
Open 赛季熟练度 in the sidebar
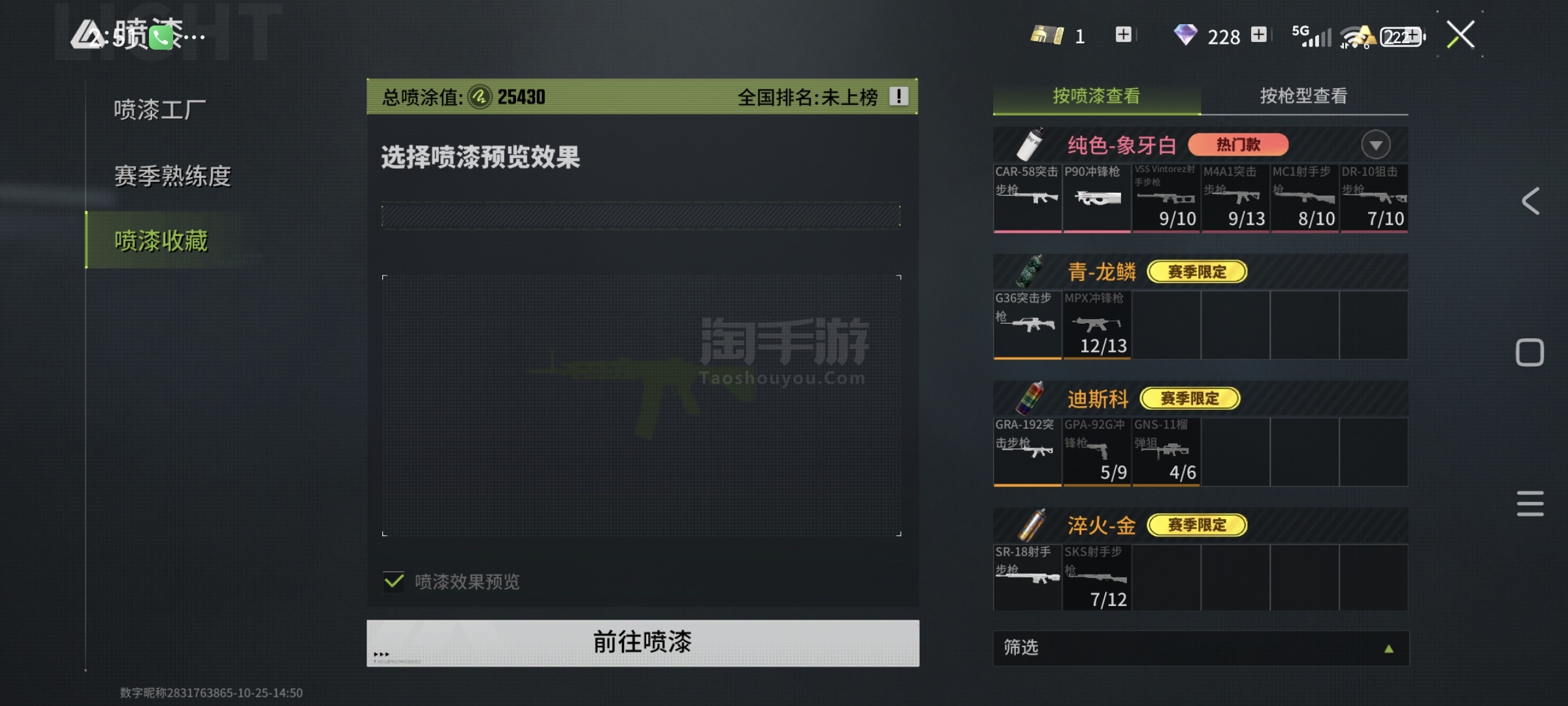(172, 175)
